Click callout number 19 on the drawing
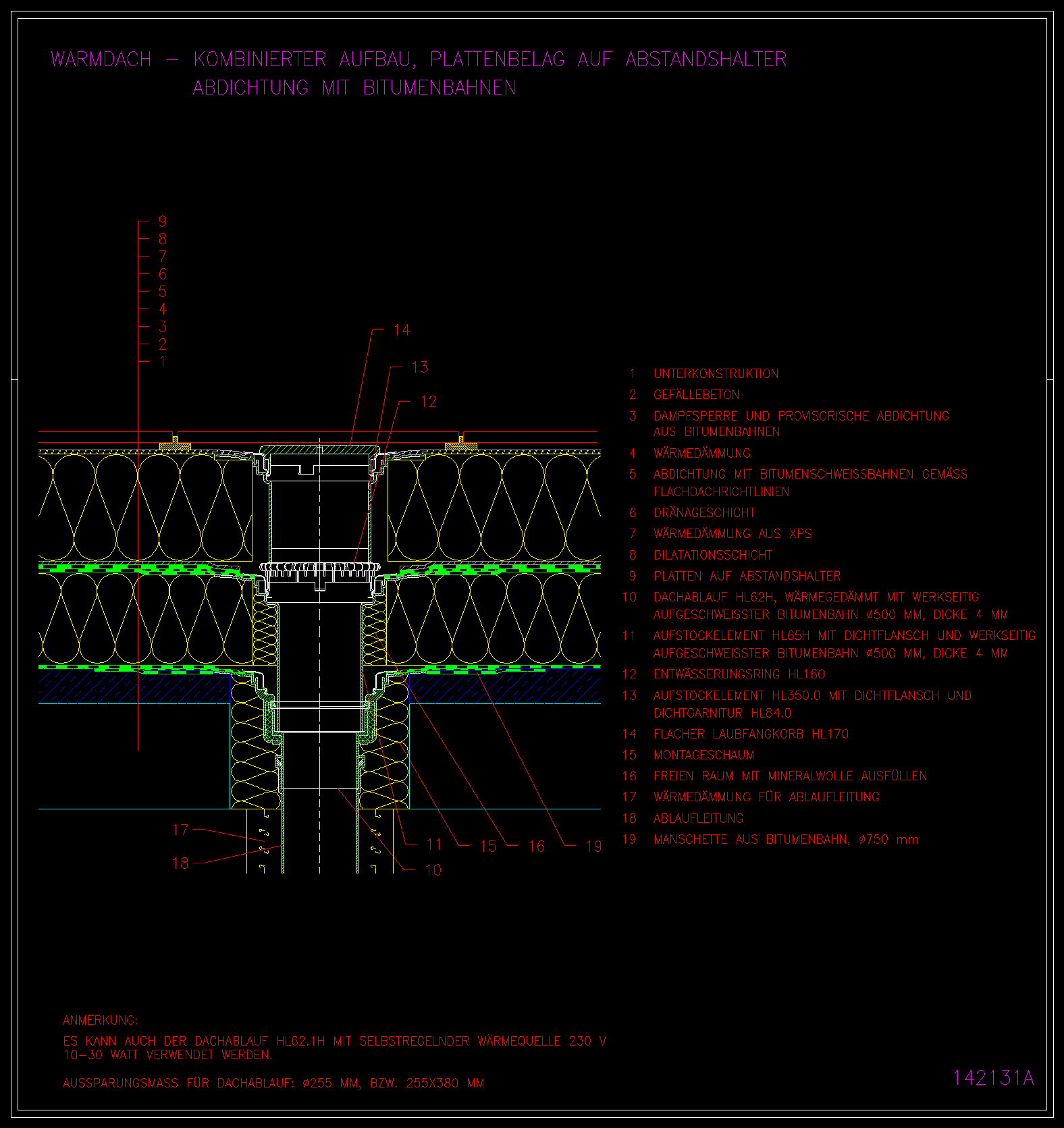This screenshot has height=1128, width=1064. pyautogui.click(x=593, y=847)
